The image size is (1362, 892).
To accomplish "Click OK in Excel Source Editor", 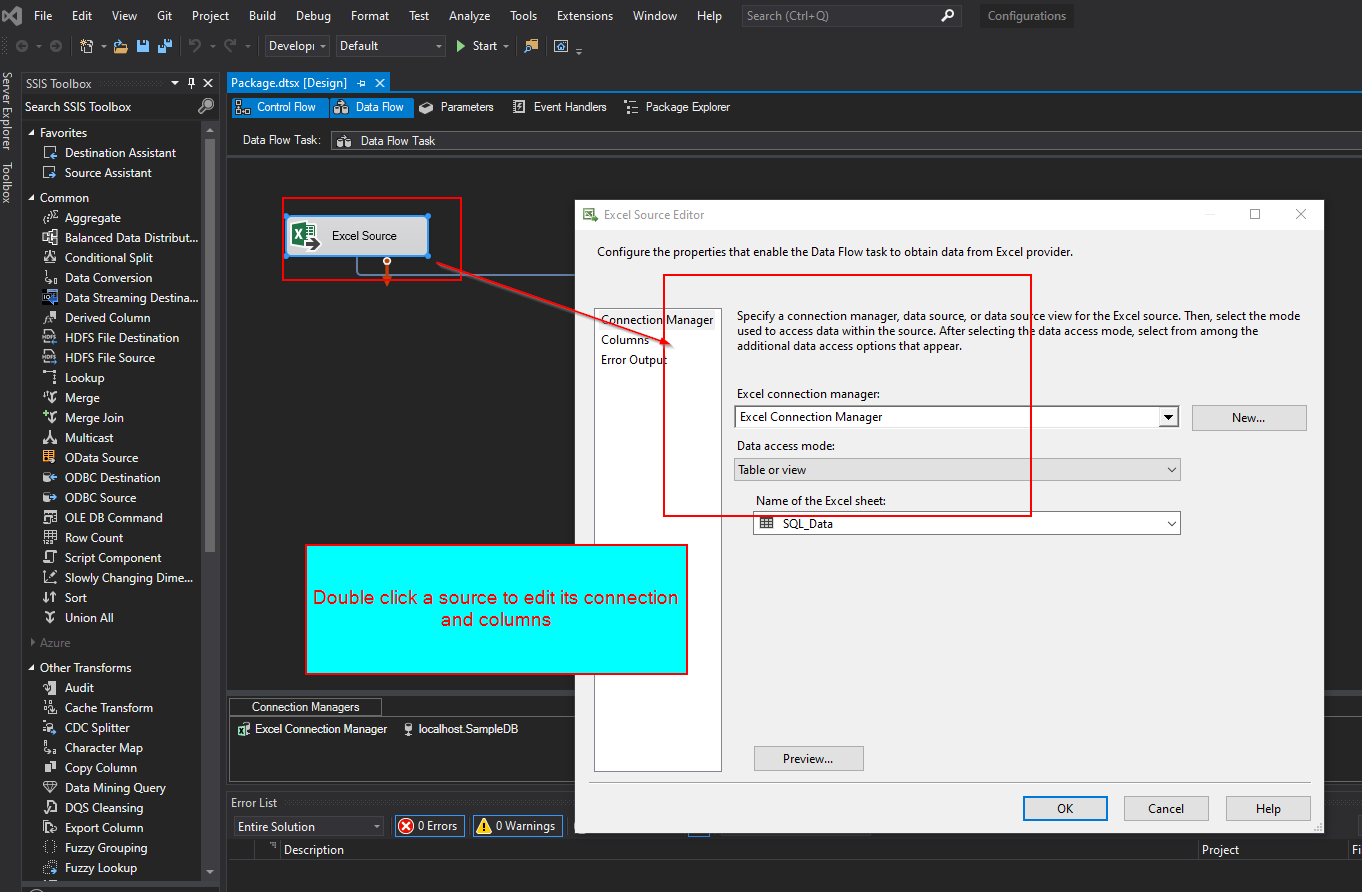I will (x=1065, y=809).
